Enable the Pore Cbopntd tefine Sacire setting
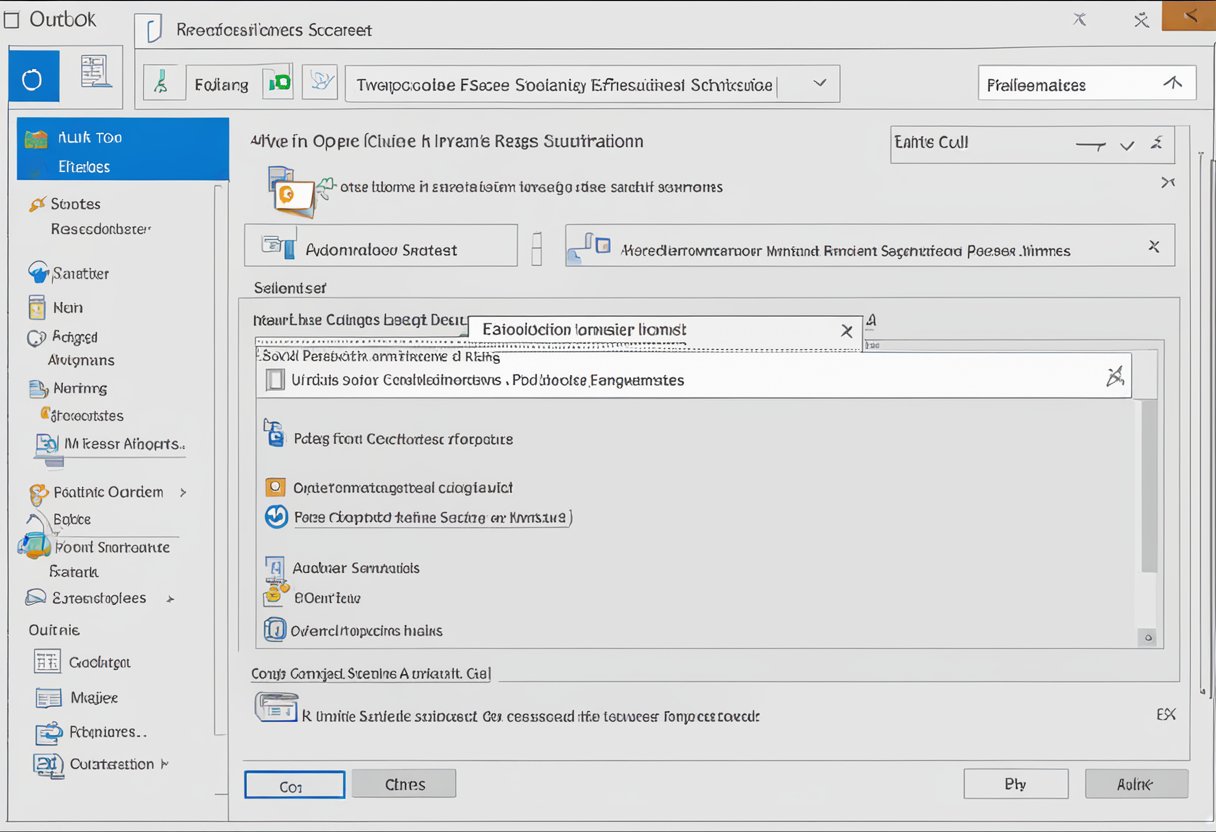The width and height of the screenshot is (1216, 832). [276, 517]
